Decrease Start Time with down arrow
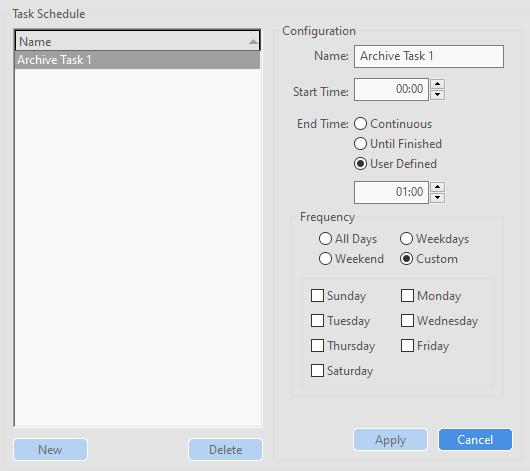Viewport: 530px width, 471px height. 437,95
